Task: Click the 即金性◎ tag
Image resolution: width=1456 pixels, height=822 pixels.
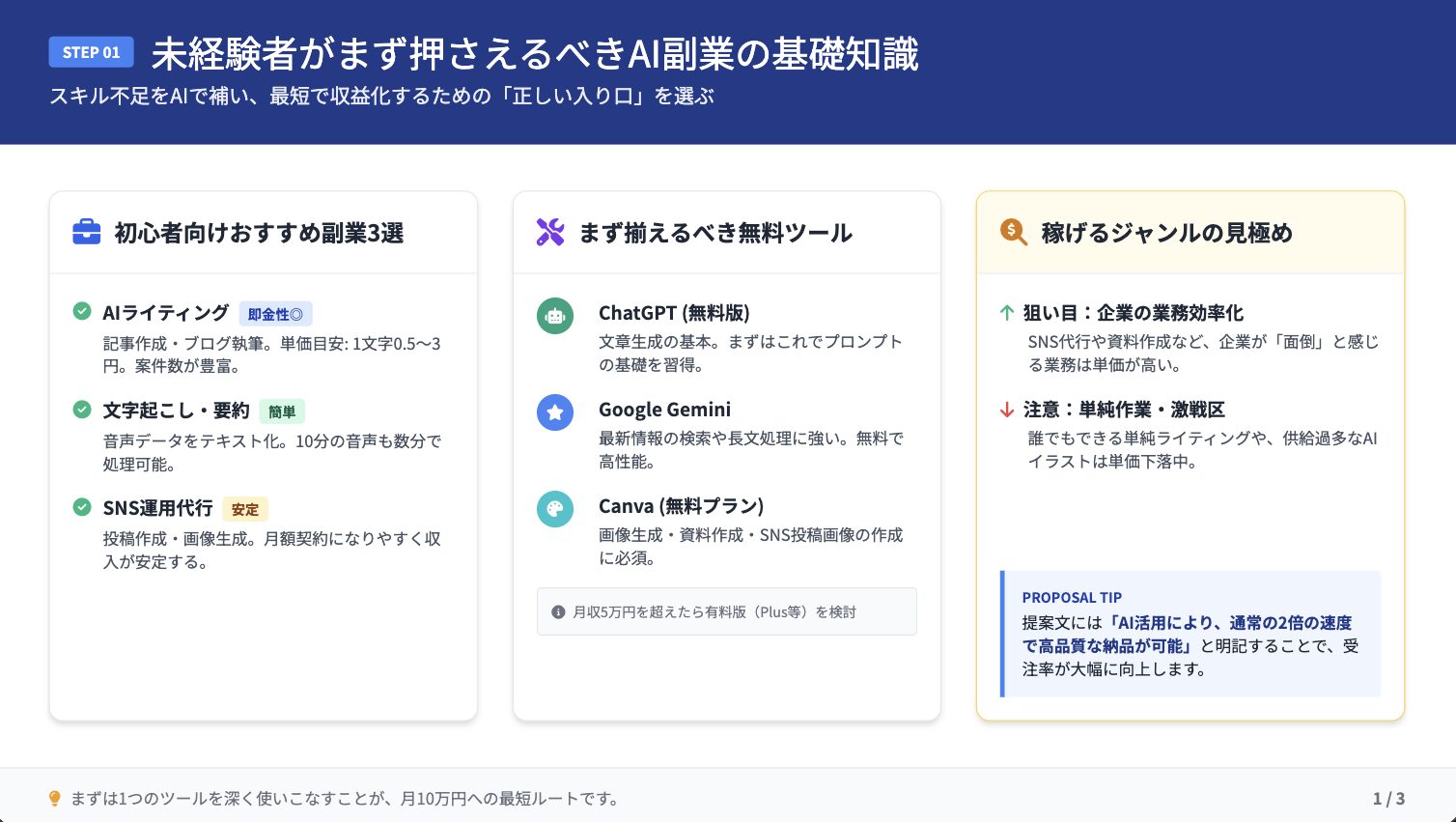Action: 275,314
